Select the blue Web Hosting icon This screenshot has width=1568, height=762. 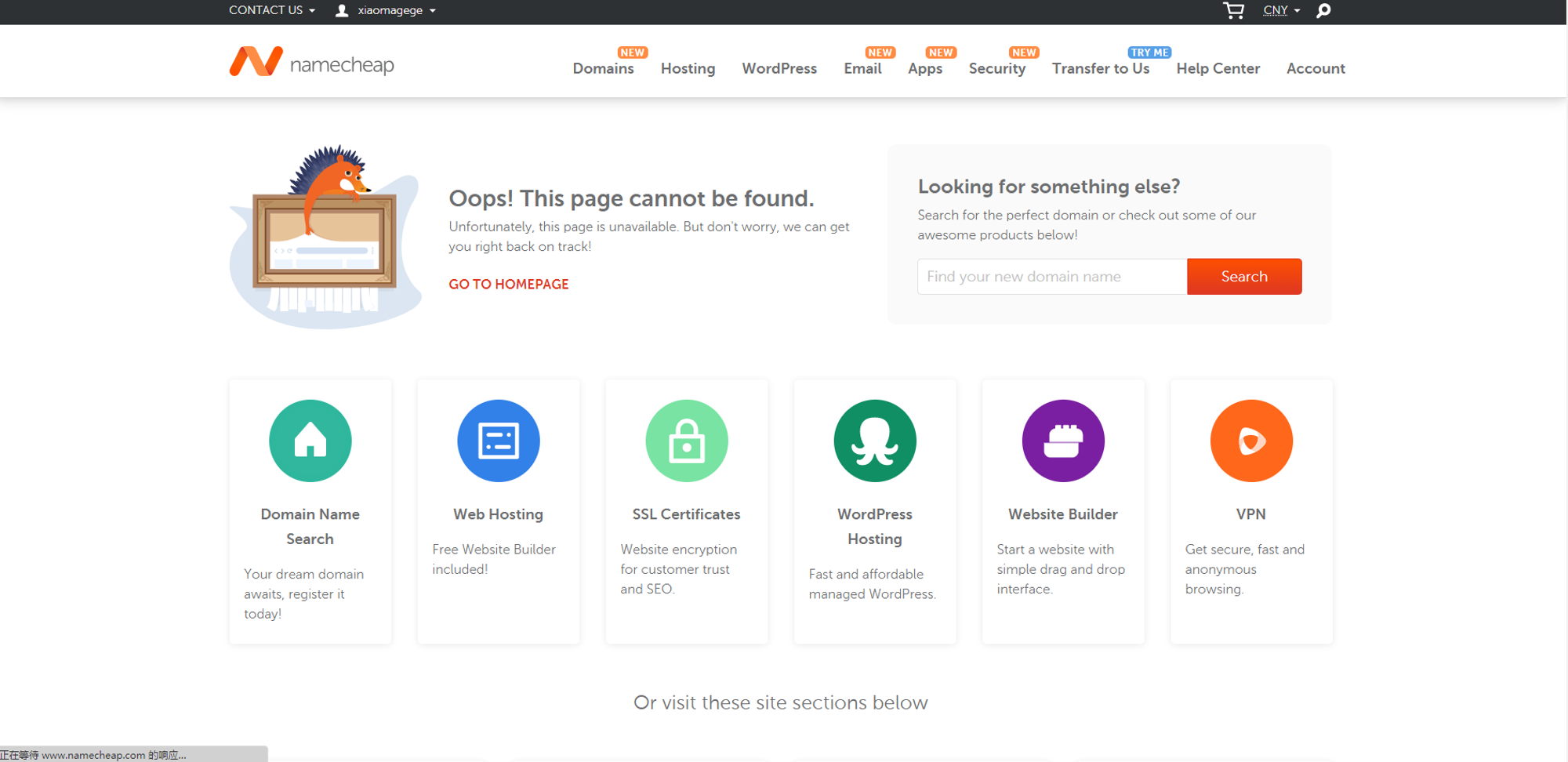[x=499, y=441]
